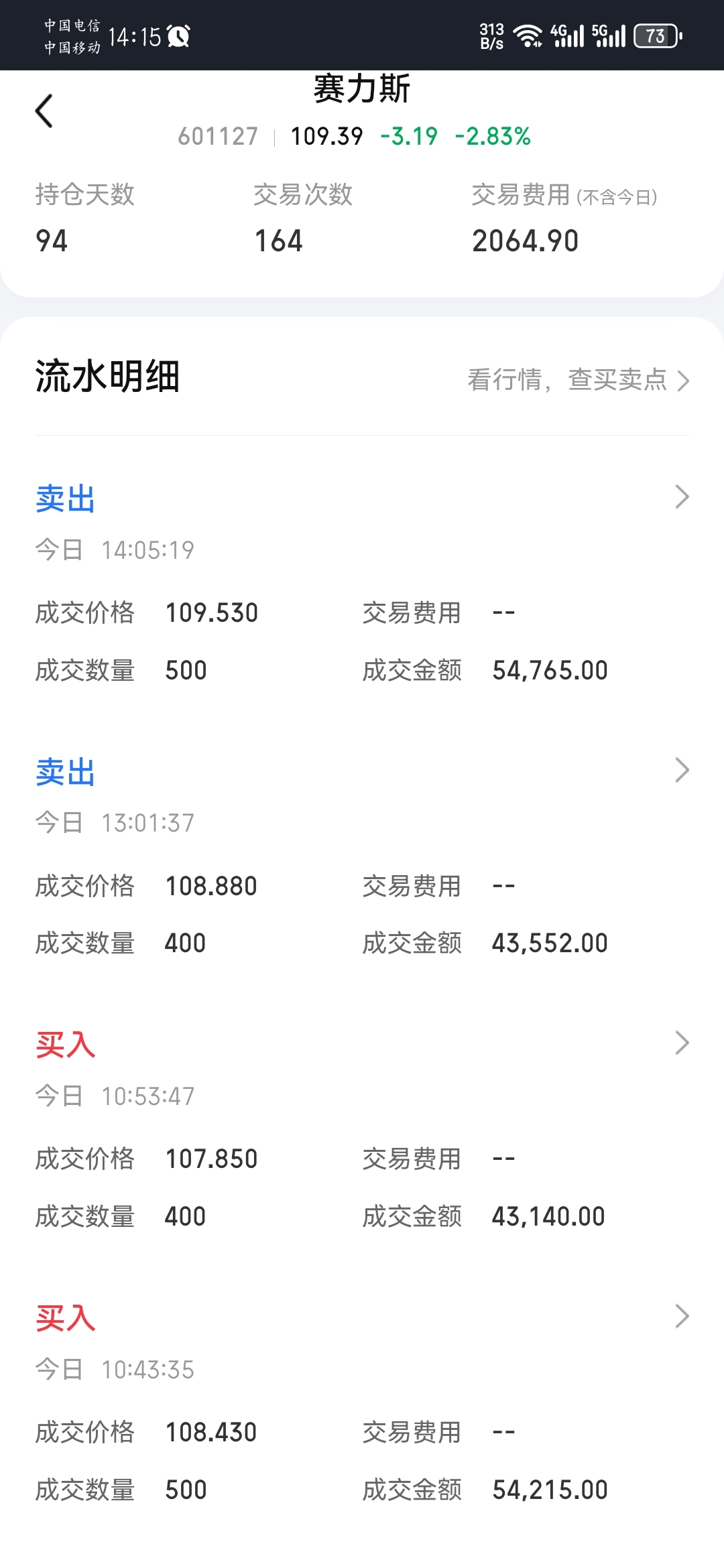Viewport: 724px width, 1568px height.
Task: Tap the back arrow icon
Action: [x=44, y=111]
